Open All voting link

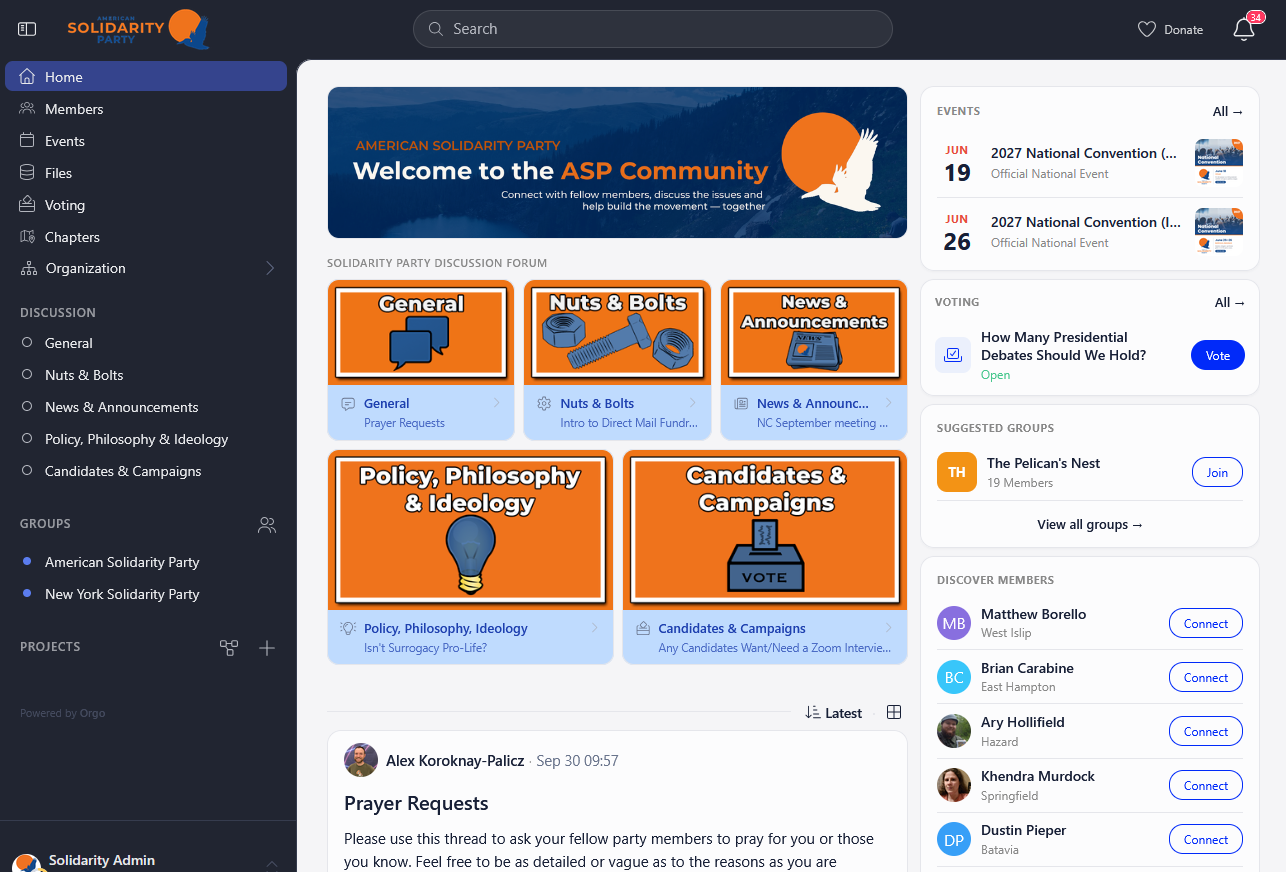point(1230,303)
